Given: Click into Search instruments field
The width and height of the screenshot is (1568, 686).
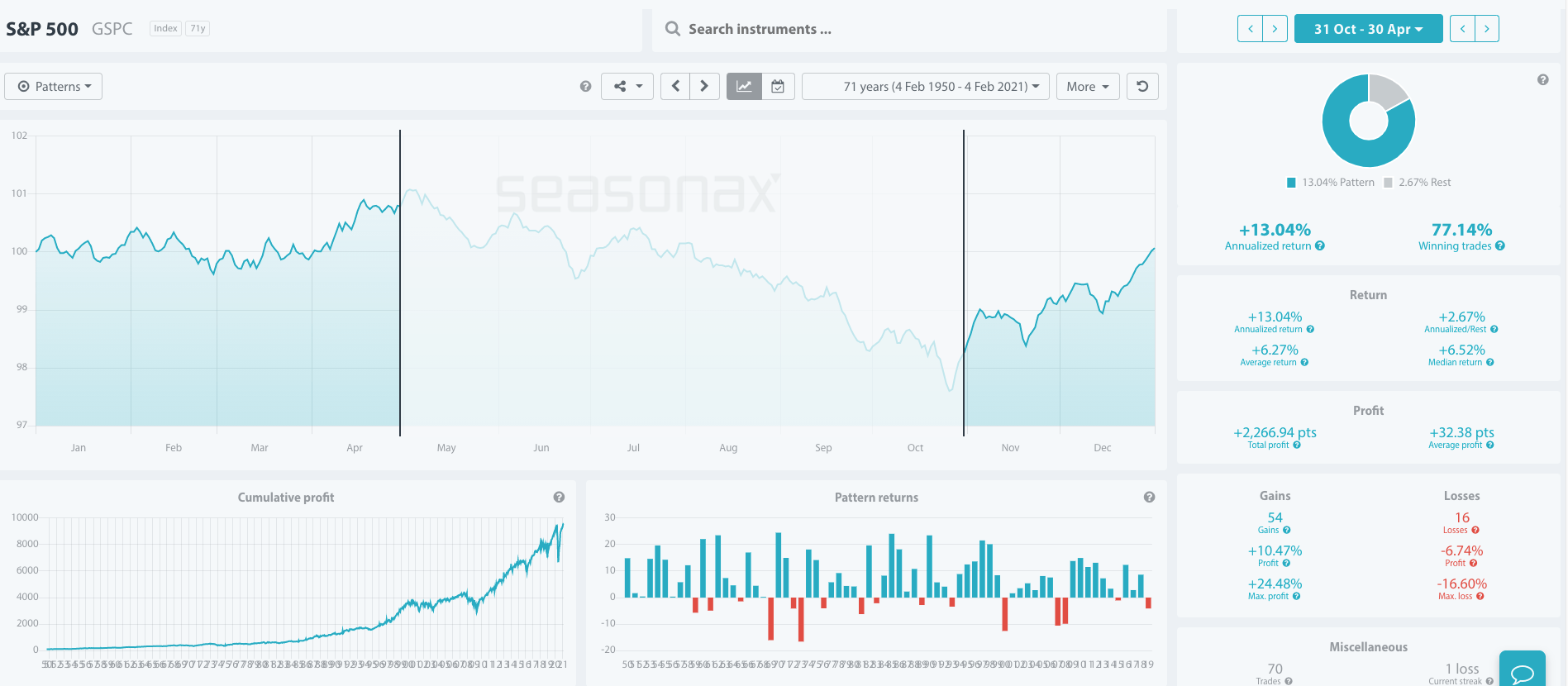Looking at the screenshot, I should tap(909, 29).
